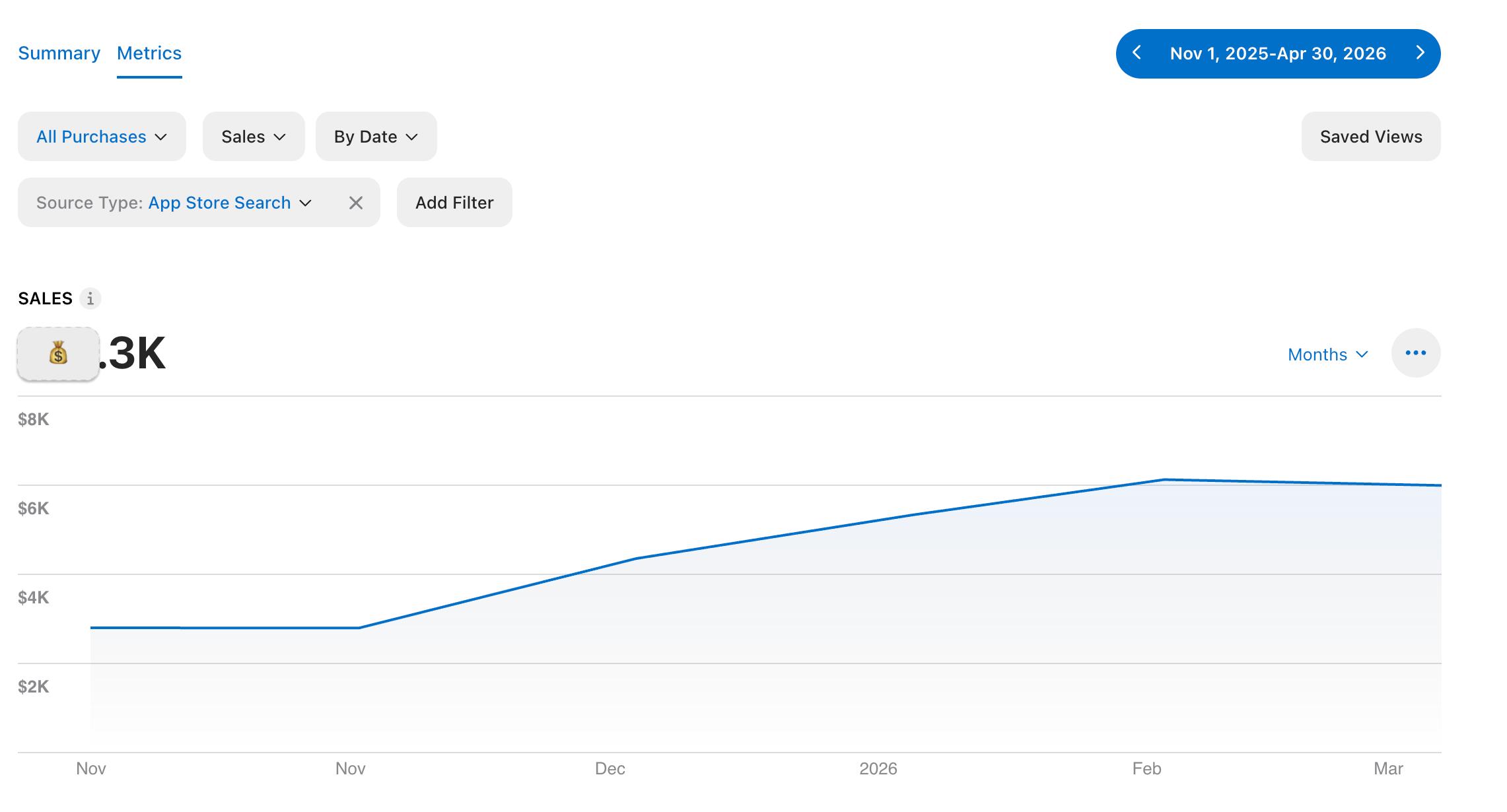Select the Metrics tab
Viewport: 1507px width, 812px height.
(149, 53)
